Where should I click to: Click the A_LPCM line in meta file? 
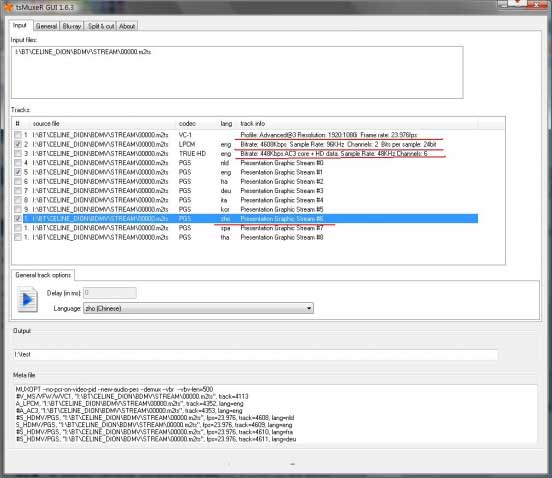[x=130, y=403]
